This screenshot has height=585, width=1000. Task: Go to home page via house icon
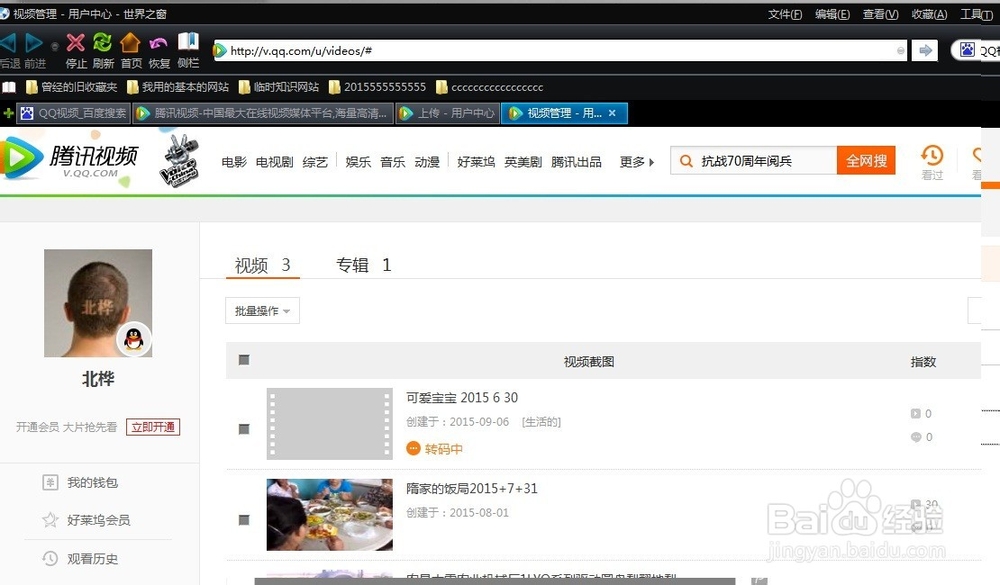pos(130,42)
